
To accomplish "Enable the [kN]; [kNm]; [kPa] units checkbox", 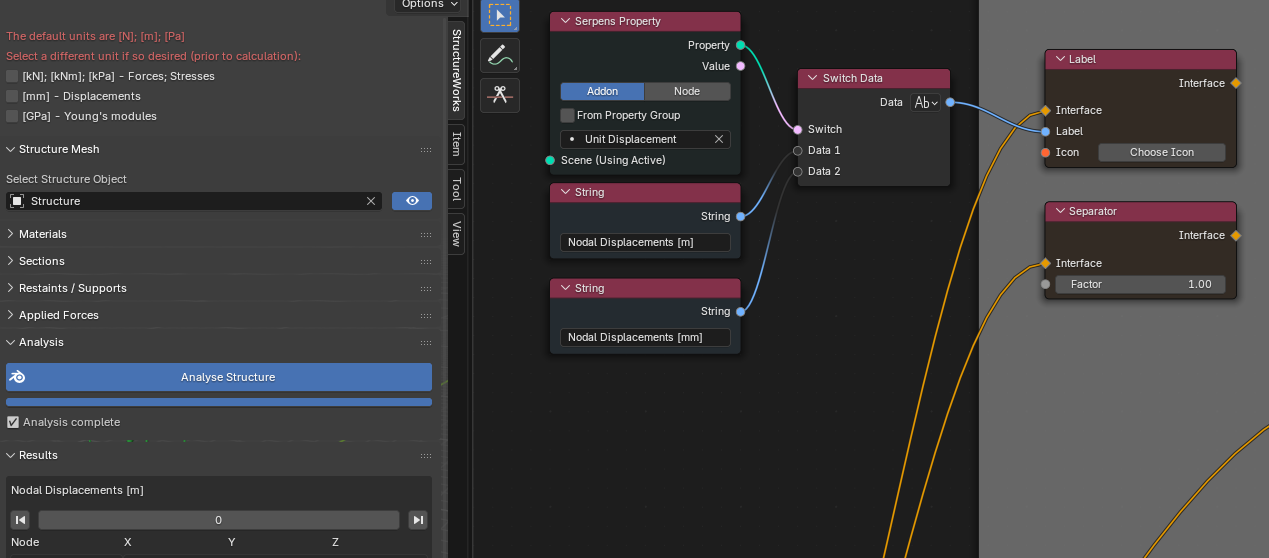I will click(13, 76).
